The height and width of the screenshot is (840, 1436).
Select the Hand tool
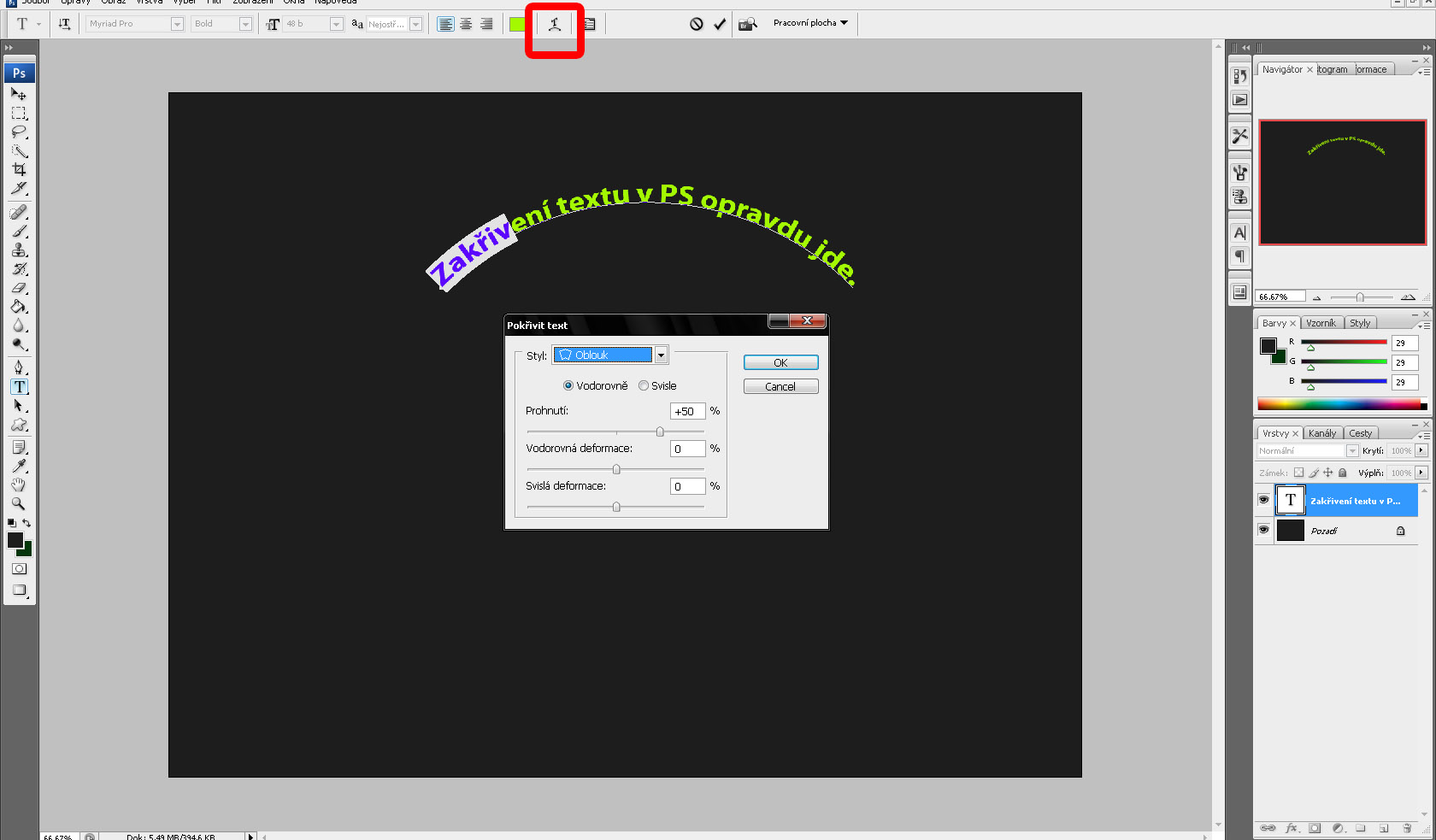19,485
